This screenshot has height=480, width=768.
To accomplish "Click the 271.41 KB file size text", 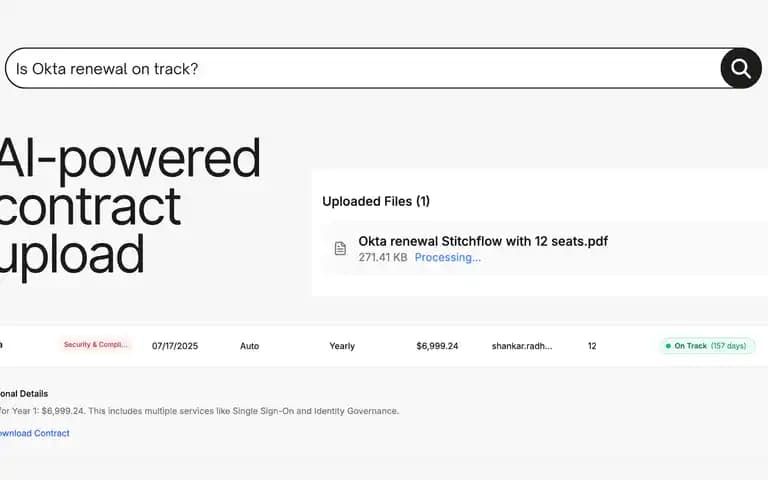I will 383,257.
